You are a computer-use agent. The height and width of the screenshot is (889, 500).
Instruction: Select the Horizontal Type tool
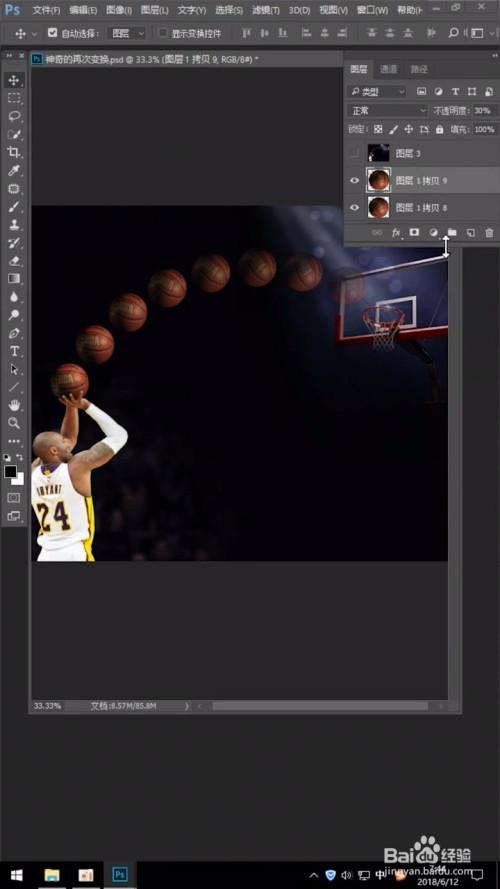[14, 351]
